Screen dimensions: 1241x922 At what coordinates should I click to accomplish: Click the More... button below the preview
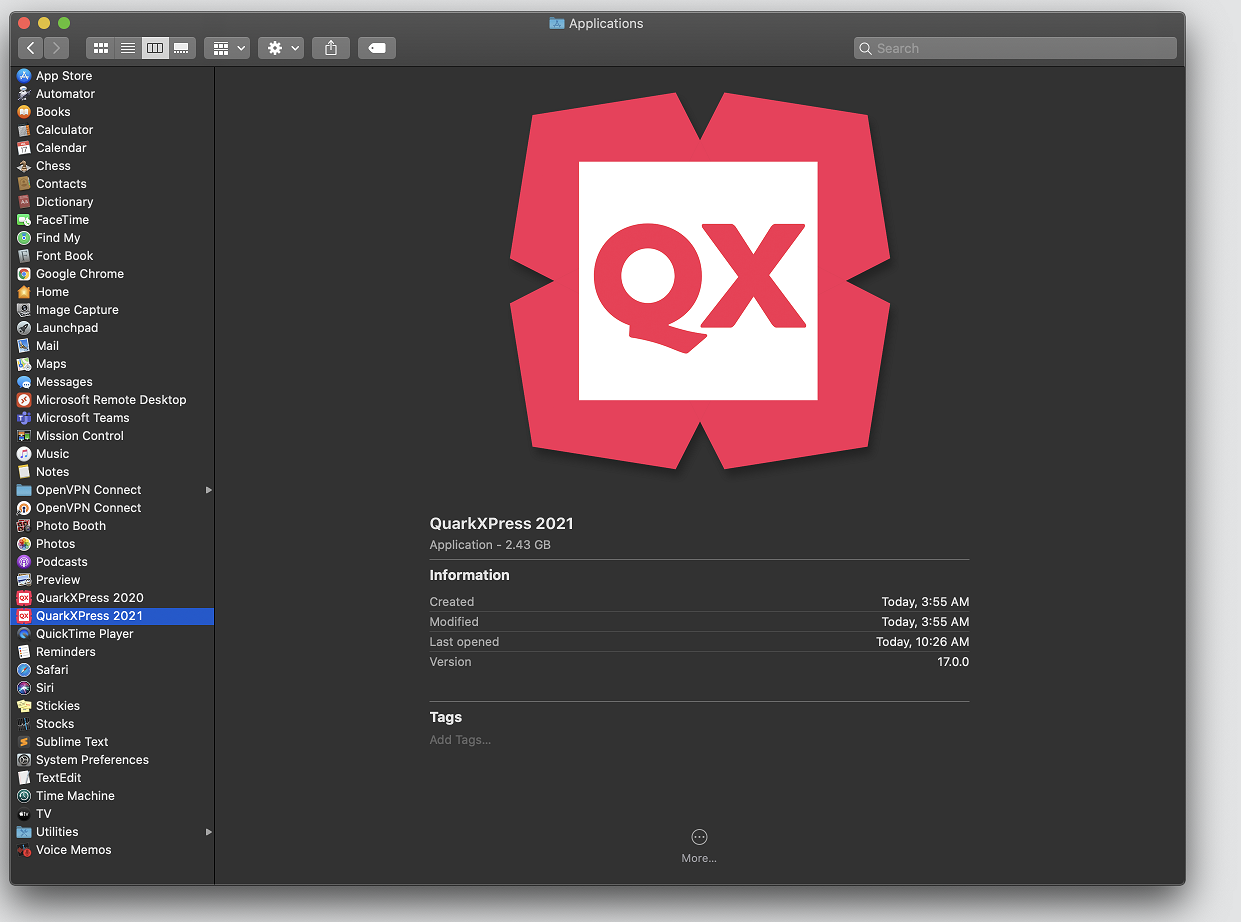tap(698, 845)
